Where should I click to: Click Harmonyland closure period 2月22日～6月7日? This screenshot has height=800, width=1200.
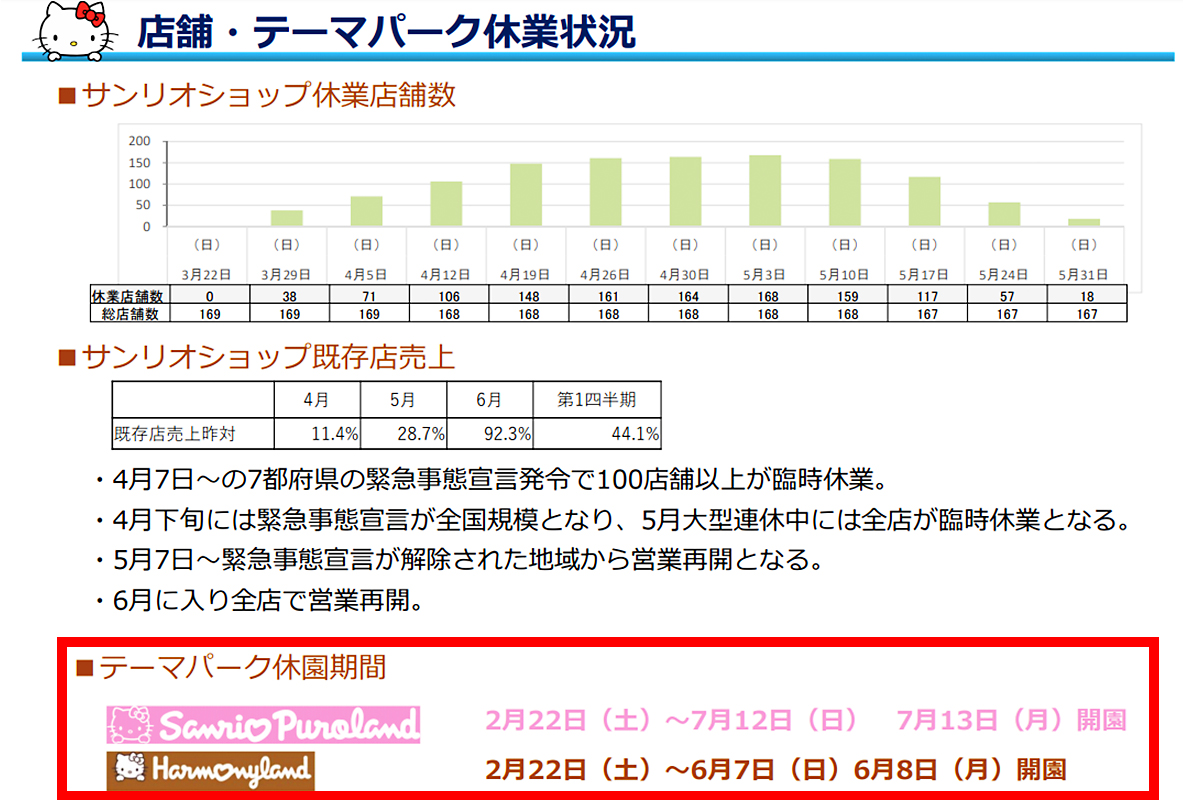(x=666, y=769)
